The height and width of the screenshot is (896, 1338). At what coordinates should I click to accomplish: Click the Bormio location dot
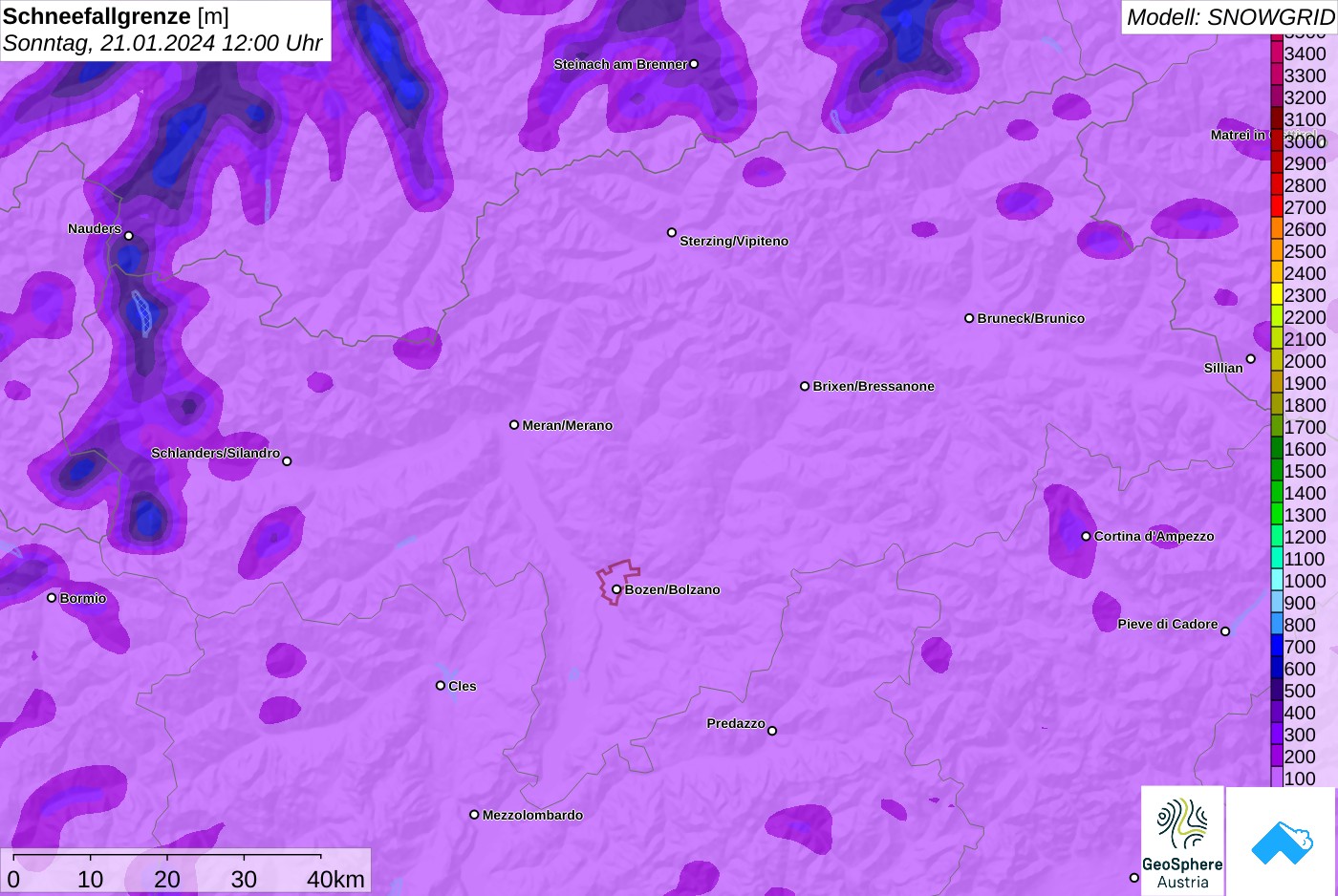(52, 598)
